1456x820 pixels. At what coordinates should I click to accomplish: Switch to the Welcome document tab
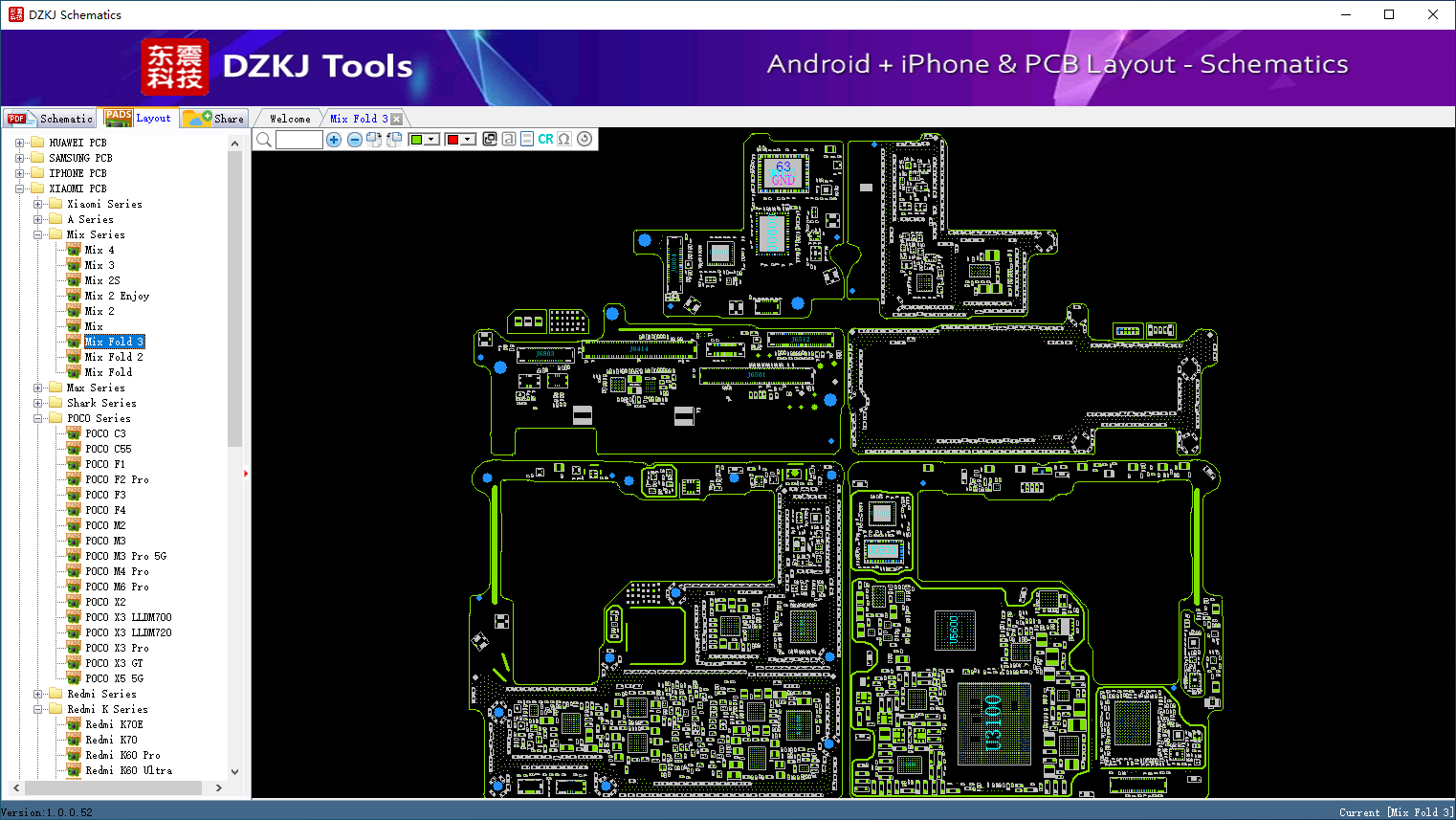[x=290, y=119]
